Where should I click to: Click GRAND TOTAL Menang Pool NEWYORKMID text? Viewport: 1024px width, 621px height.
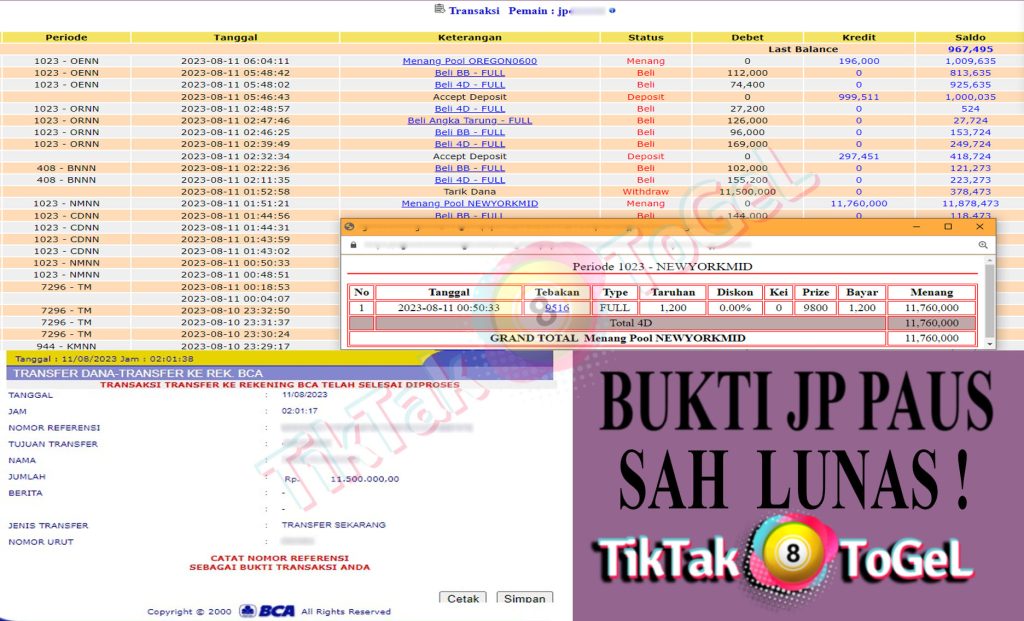pos(617,338)
